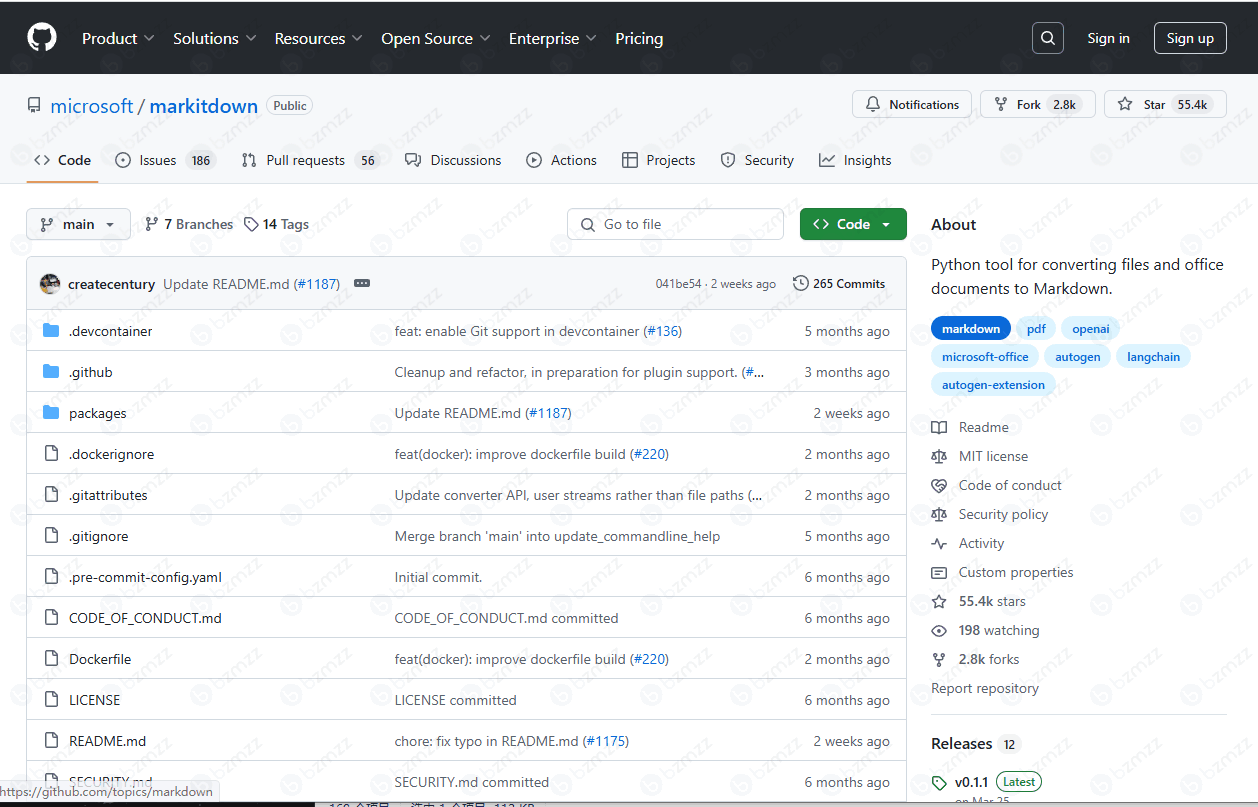This screenshot has width=1258, height=807.
Task: Click the fork icon beside 2.8k forks
Action: click(x=939, y=659)
